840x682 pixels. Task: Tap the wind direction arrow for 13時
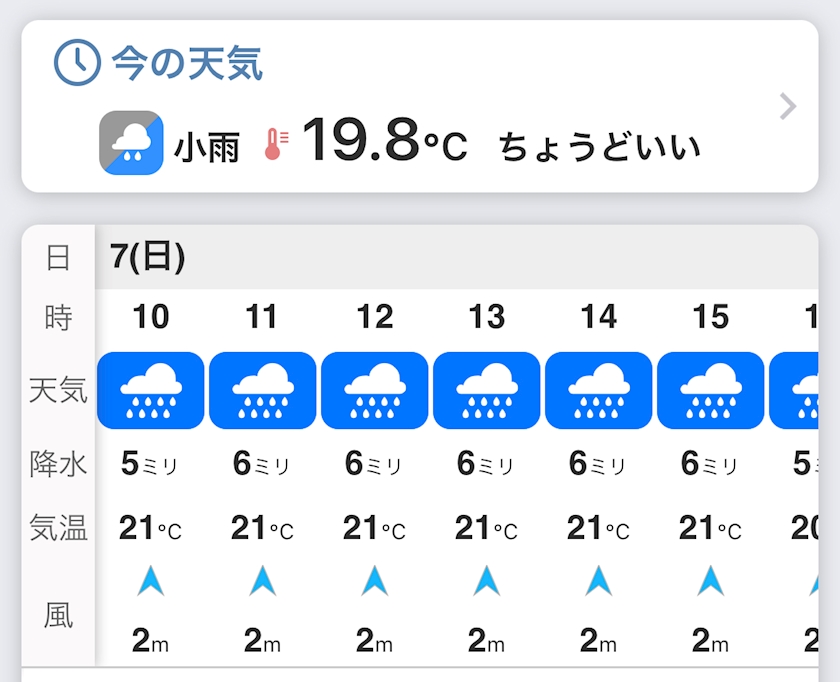(487, 580)
